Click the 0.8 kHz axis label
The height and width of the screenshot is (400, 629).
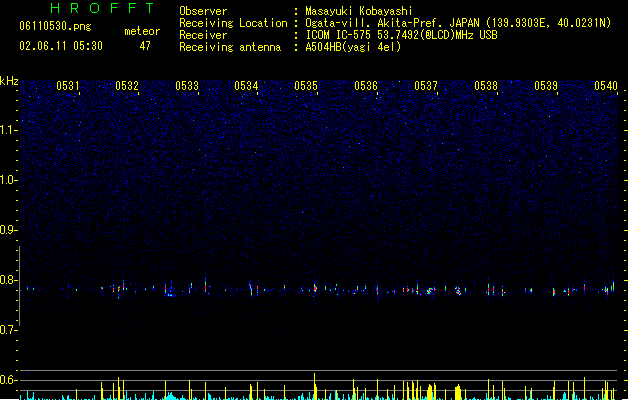8,280
